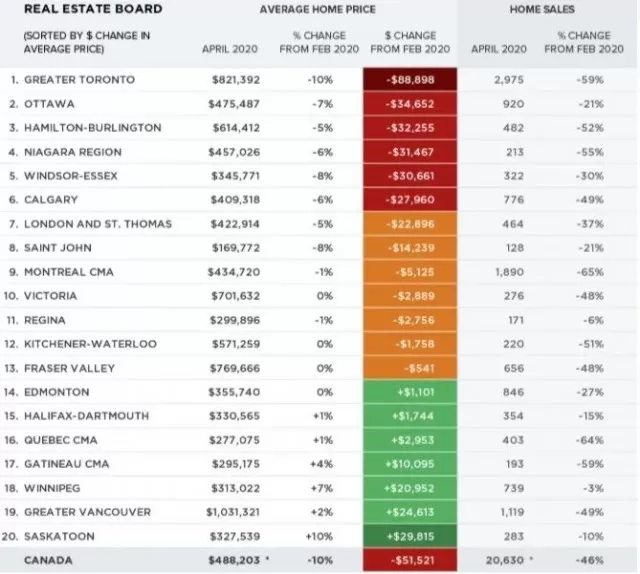Image resolution: width=640 pixels, height=574 pixels.
Task: Click the $ Change From Feb 2020 header
Action: (410, 42)
